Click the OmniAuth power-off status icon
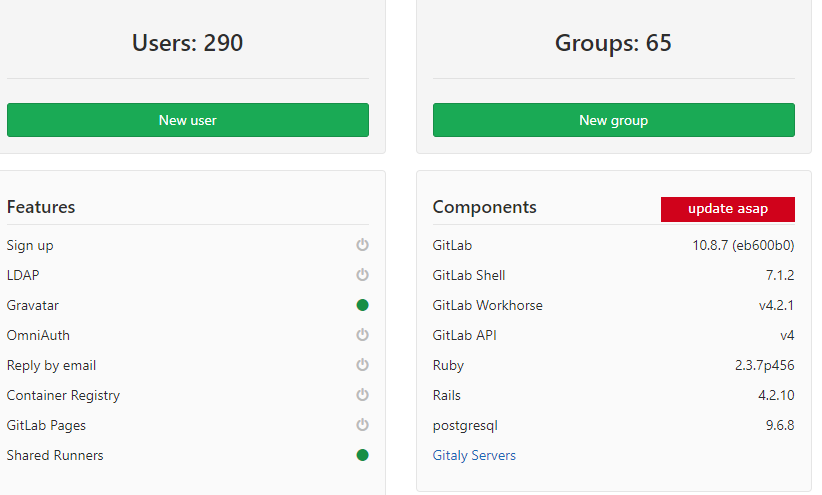Image resolution: width=822 pixels, height=495 pixels. [x=362, y=335]
